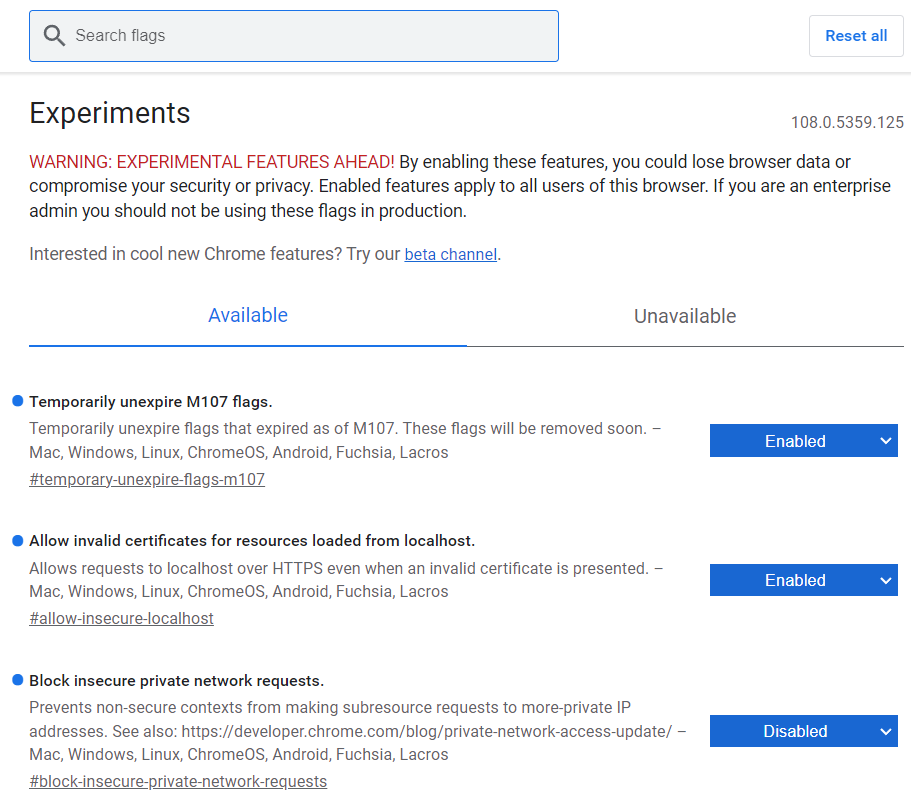Click blue dot beside Allow invalid certificates
The width and height of the screenshot is (911, 810).
pos(17,540)
